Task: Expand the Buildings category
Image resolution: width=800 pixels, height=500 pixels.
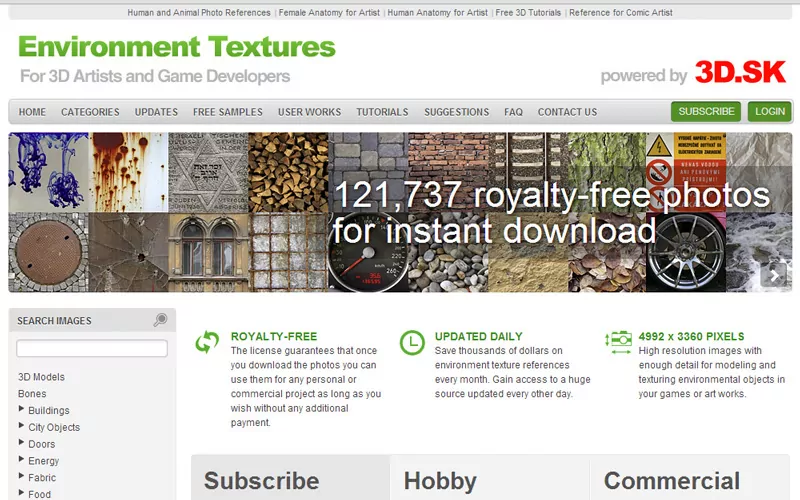Action: pyautogui.click(x=22, y=410)
